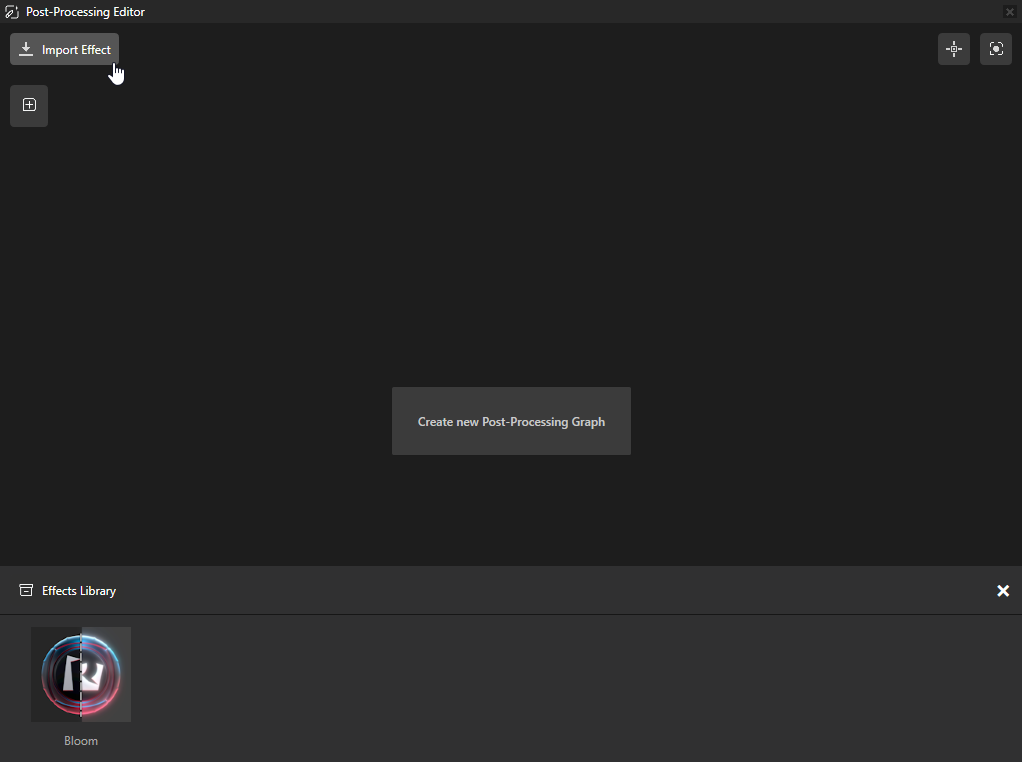Image resolution: width=1022 pixels, height=762 pixels.
Task: Close the Effects Library panel
Action: [1003, 590]
